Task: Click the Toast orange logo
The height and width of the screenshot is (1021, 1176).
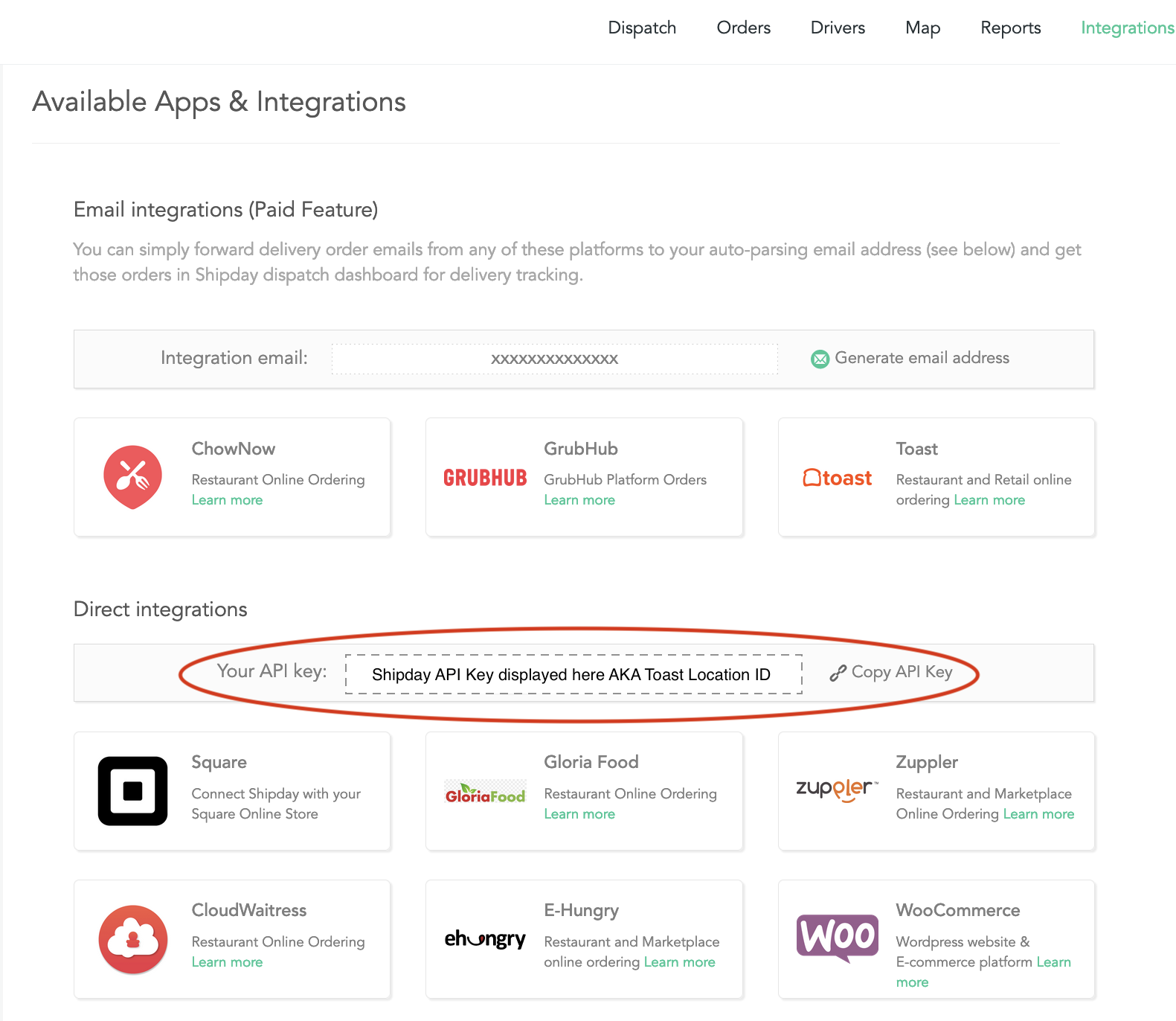Action: pyautogui.click(x=837, y=478)
